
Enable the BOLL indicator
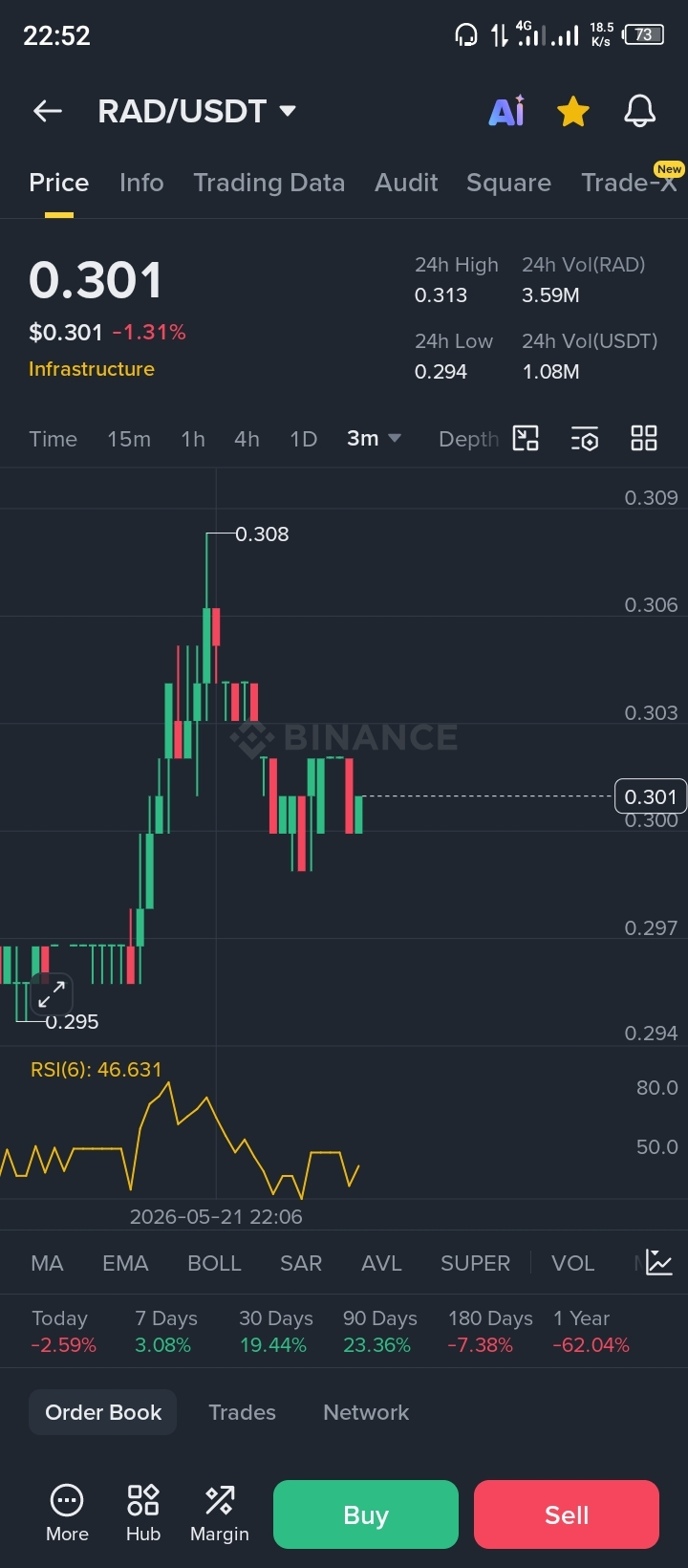pyautogui.click(x=214, y=1263)
